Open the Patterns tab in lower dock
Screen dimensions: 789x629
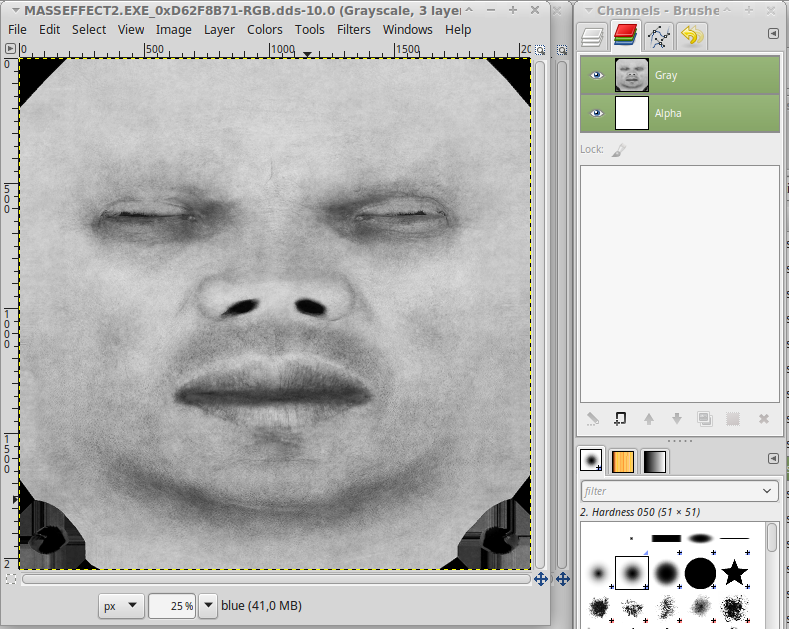[623, 461]
